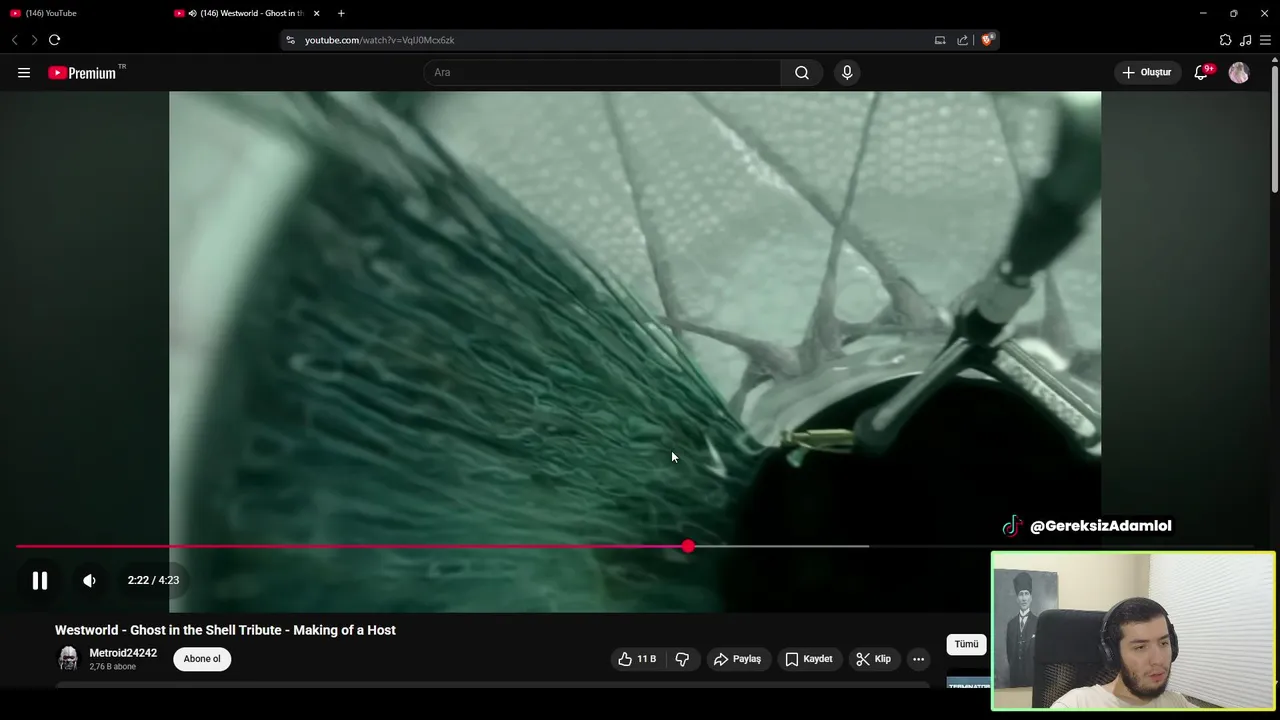Create a clip with Klip
Viewport: 1280px width, 720px height.
pos(874,659)
